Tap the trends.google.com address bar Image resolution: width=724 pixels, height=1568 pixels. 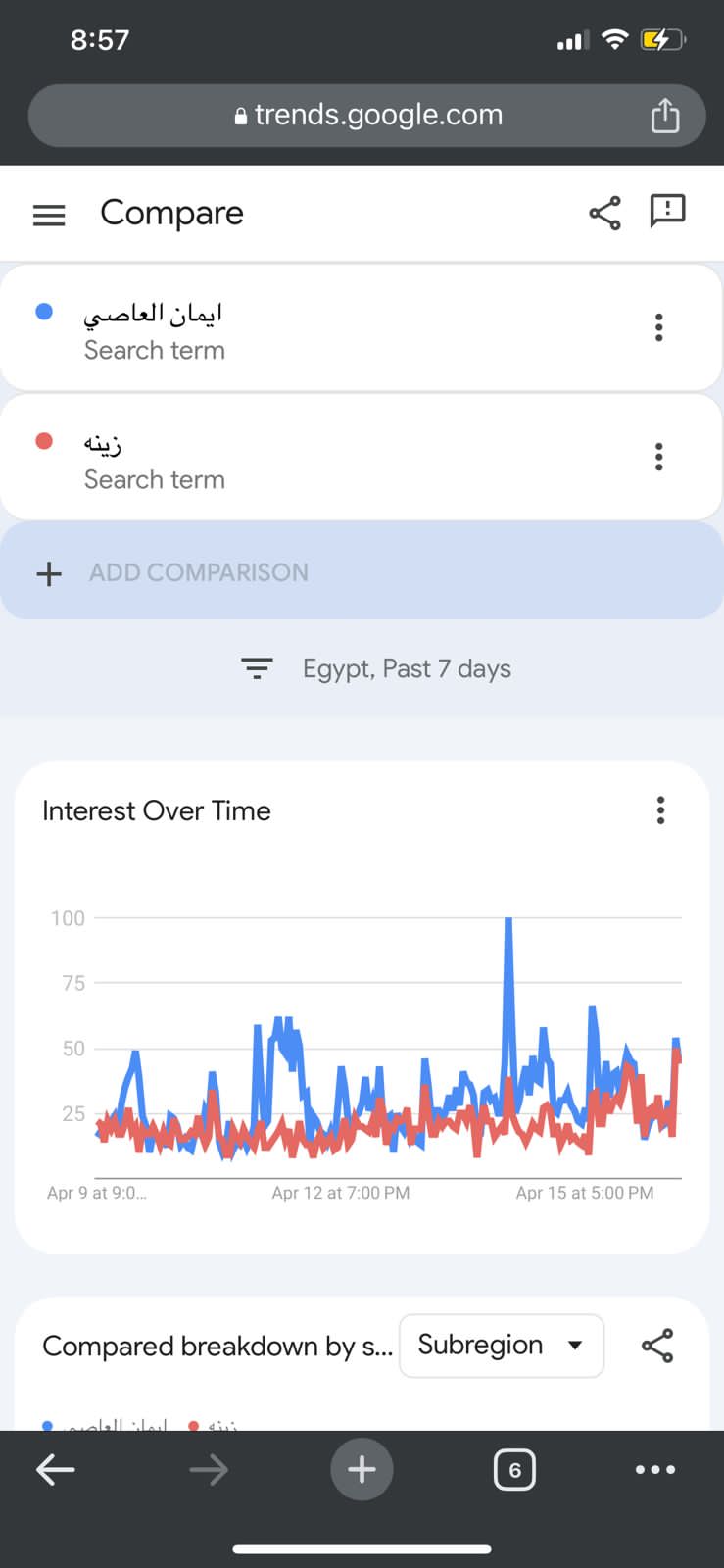pos(368,116)
